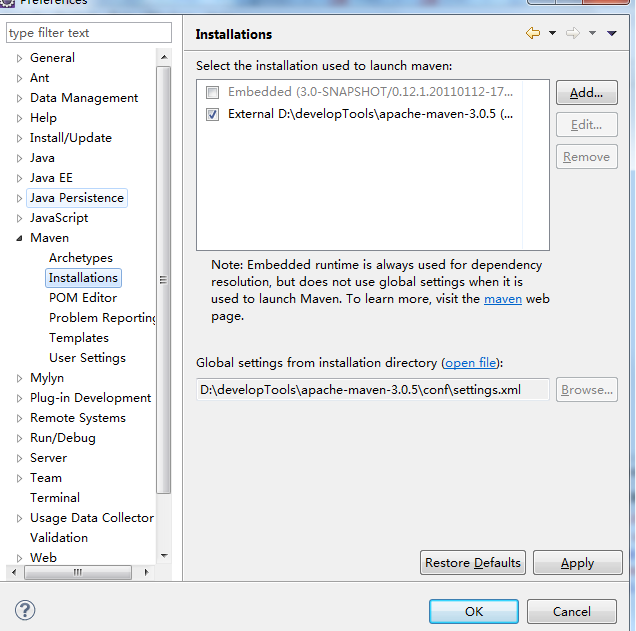Focus the type filter text field
Screen dimensions: 636x631
coord(89,33)
